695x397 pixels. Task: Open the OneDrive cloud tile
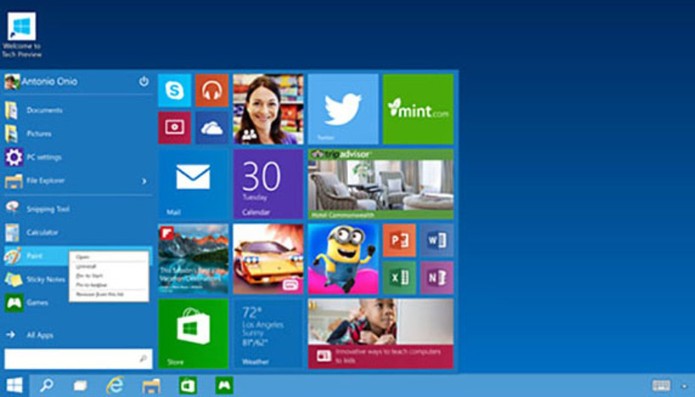pyautogui.click(x=212, y=128)
